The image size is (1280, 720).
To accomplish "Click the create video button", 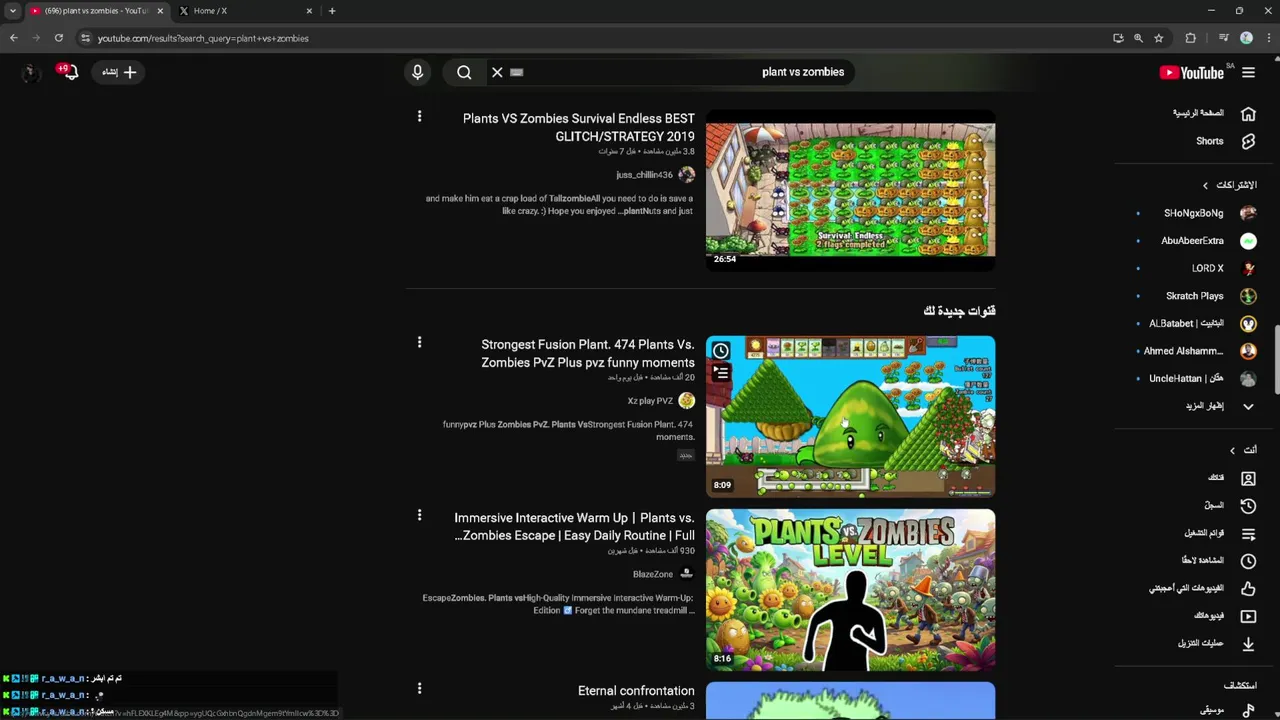I will pos(119,72).
